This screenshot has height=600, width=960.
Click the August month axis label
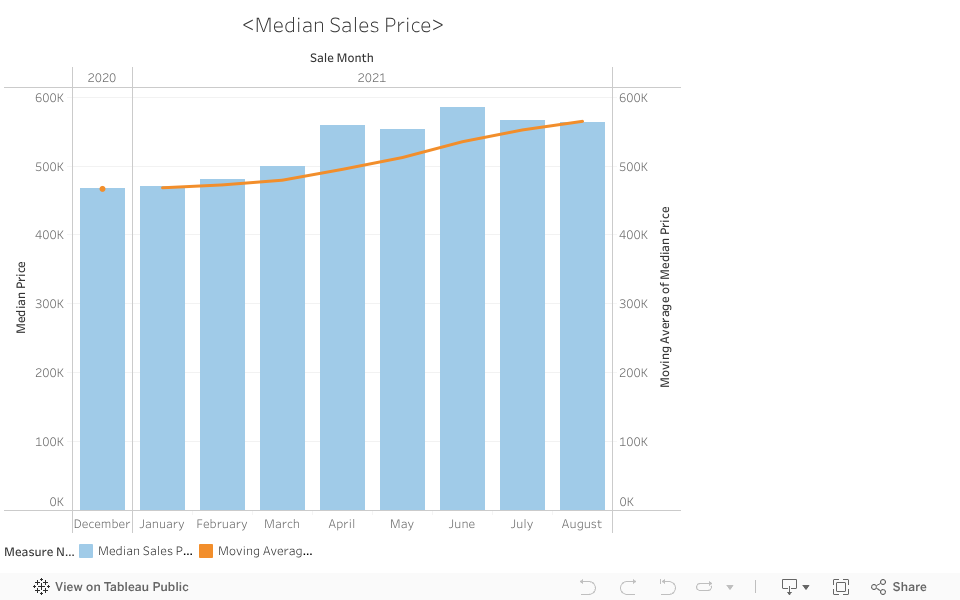coord(582,524)
